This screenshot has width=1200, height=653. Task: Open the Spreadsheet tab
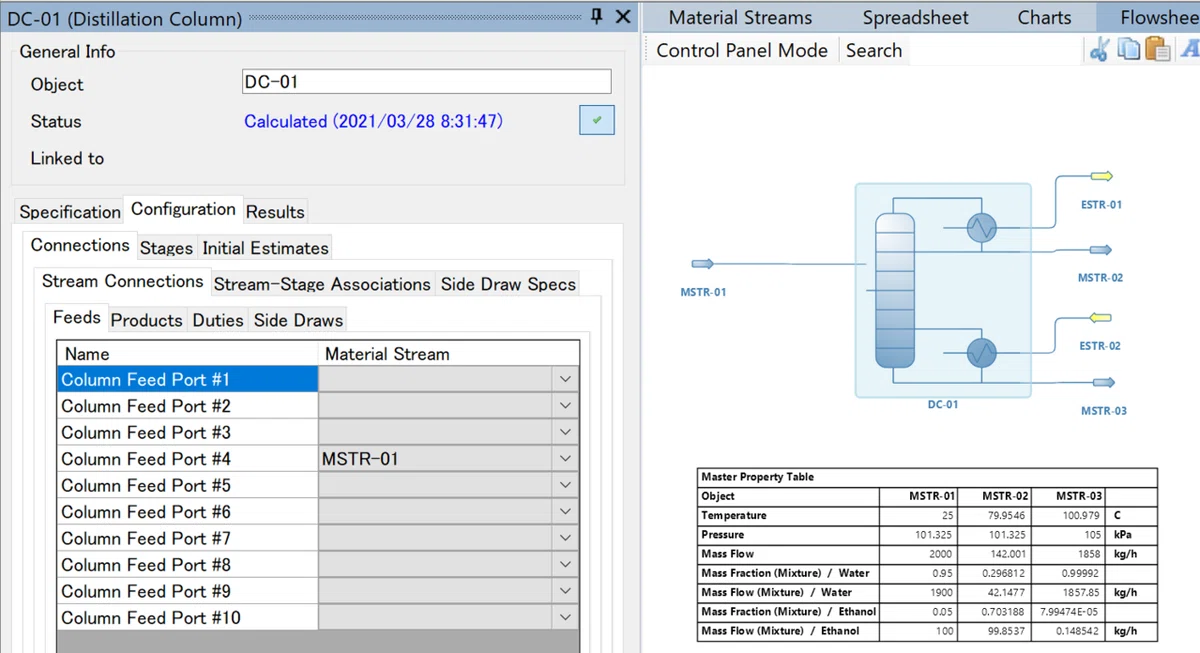coord(916,17)
